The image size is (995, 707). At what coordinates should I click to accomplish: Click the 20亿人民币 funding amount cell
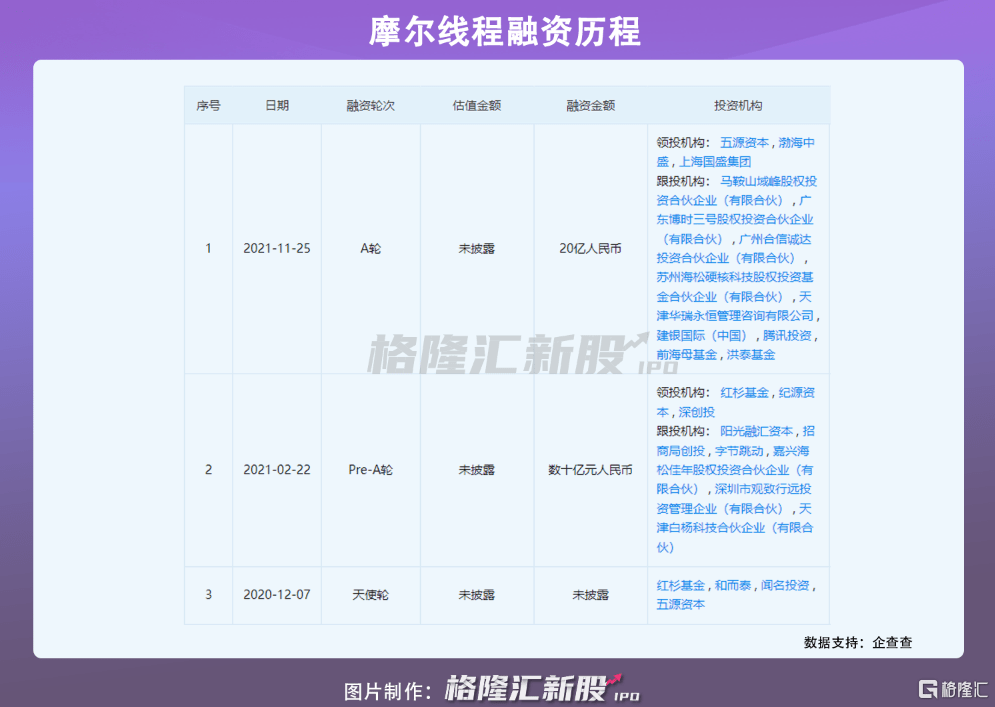589,248
